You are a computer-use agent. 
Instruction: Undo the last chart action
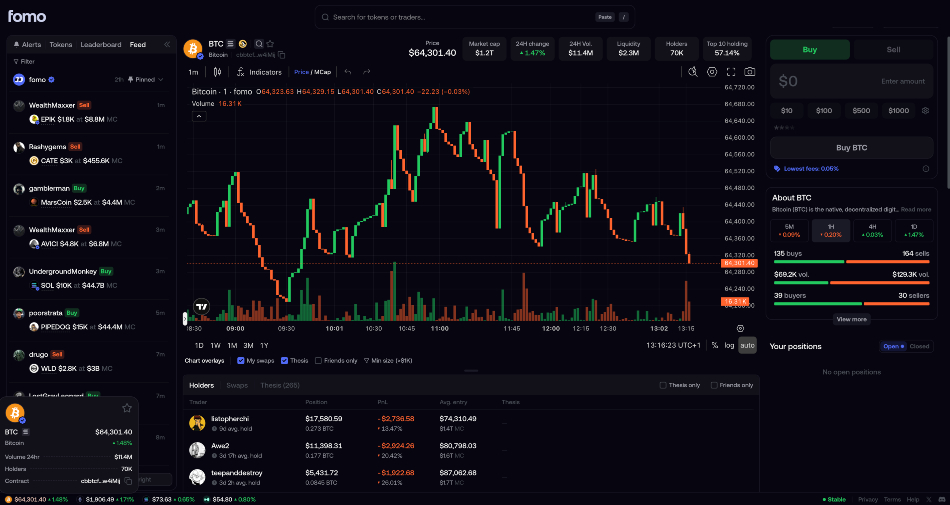tap(348, 72)
